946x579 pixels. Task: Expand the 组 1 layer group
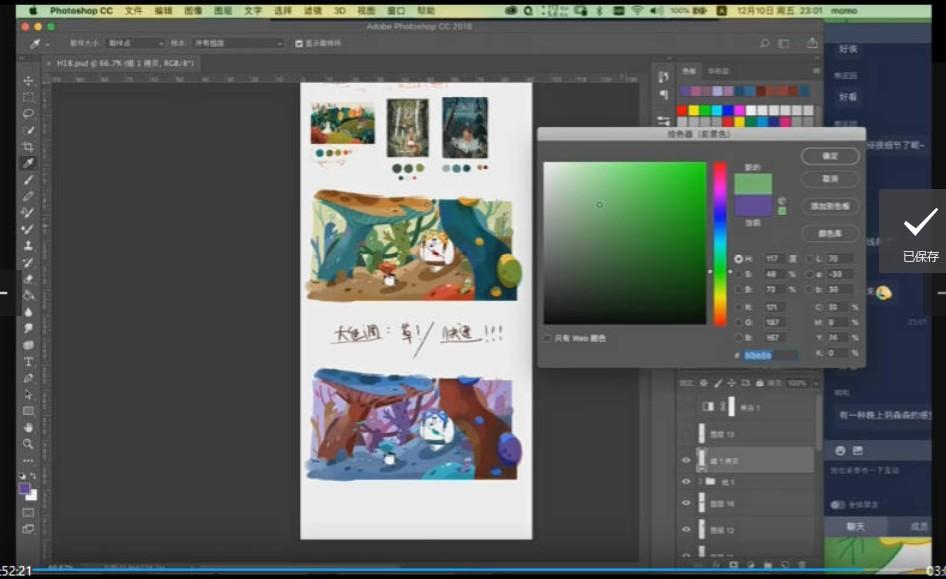(698, 481)
